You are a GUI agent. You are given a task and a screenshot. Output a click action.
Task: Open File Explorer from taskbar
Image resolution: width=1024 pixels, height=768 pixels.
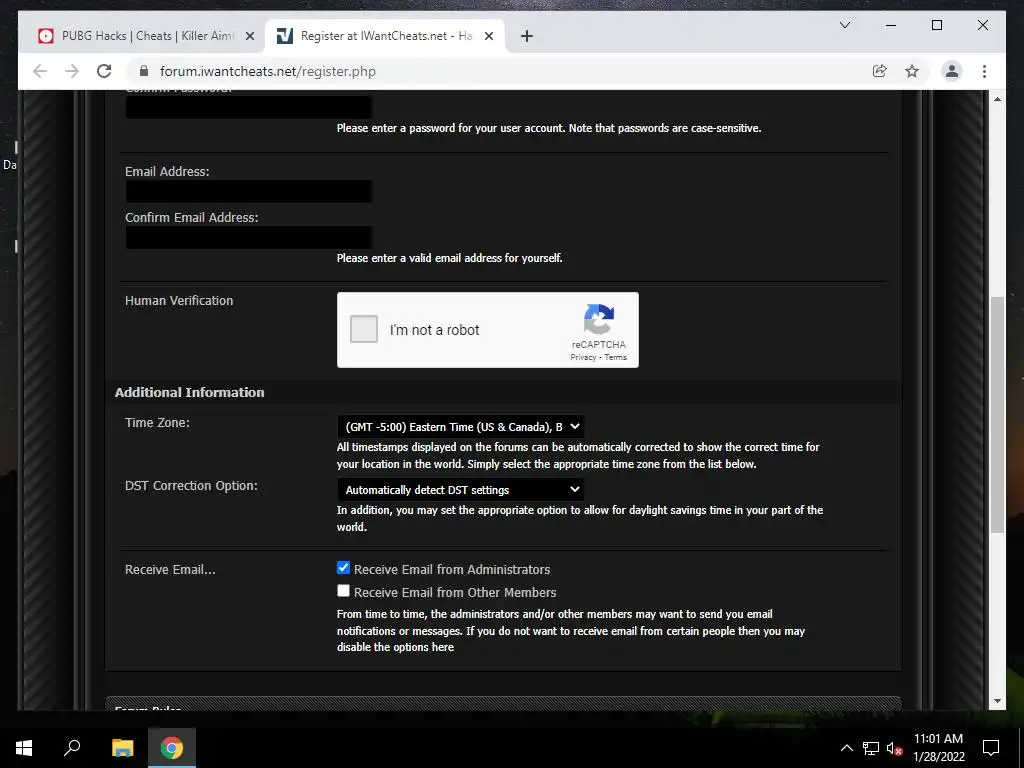click(122, 748)
